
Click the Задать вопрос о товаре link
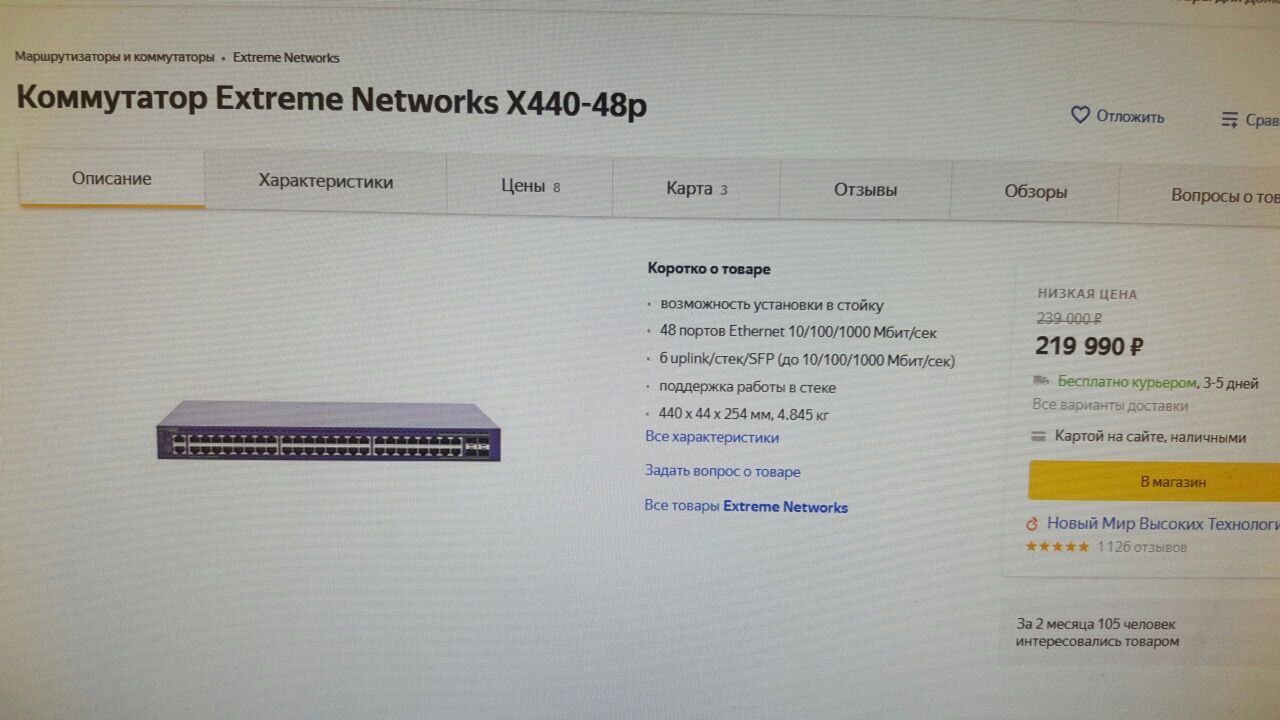(x=723, y=471)
